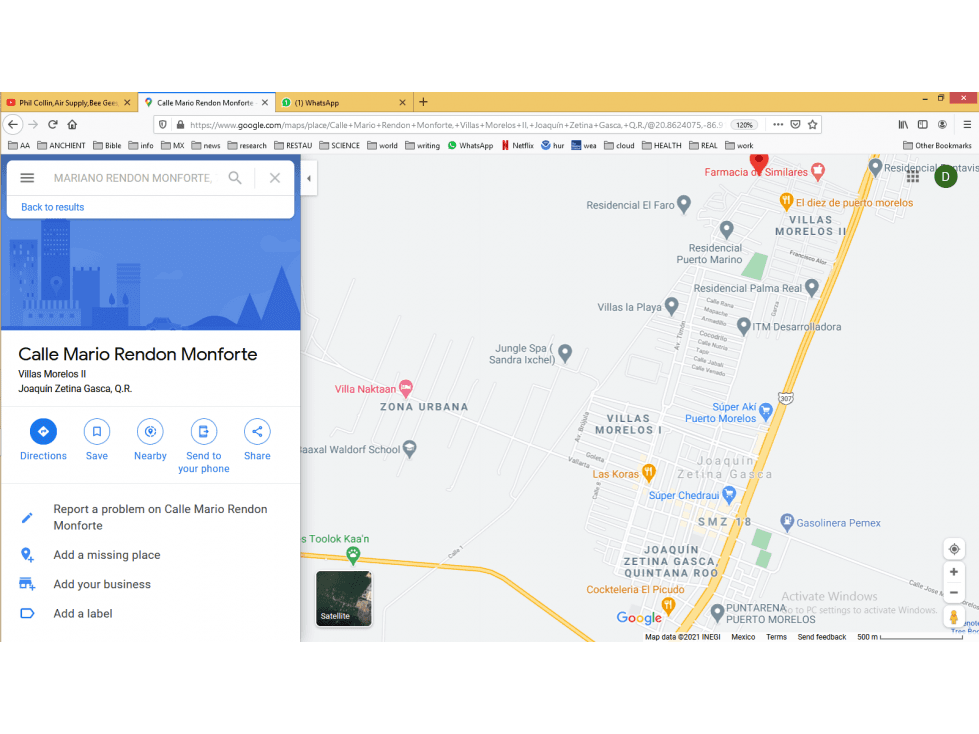Viewport: 979px width, 734px height.
Task: Open Firefox page actions ellipsis menu
Action: (x=778, y=125)
